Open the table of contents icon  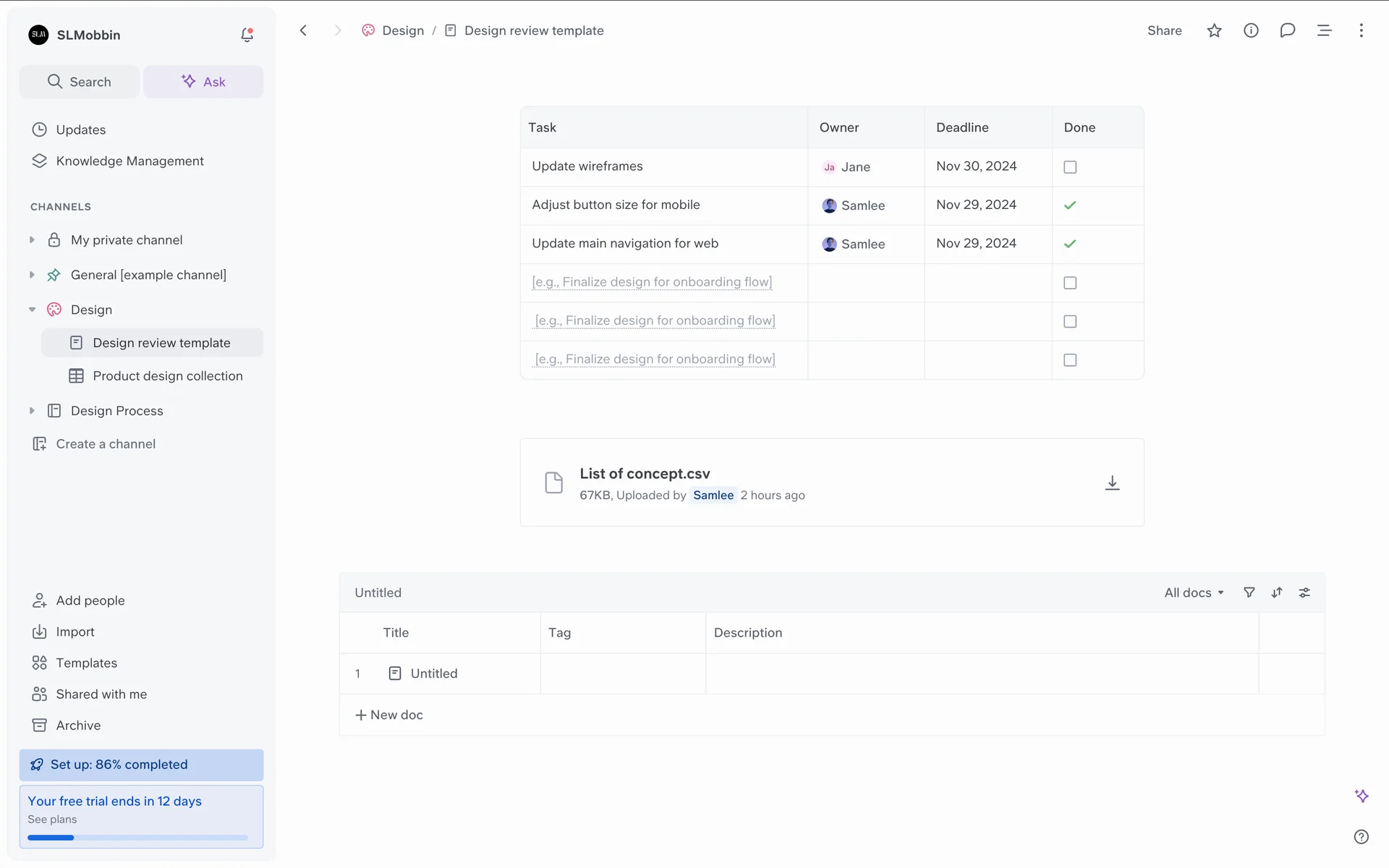(1324, 30)
